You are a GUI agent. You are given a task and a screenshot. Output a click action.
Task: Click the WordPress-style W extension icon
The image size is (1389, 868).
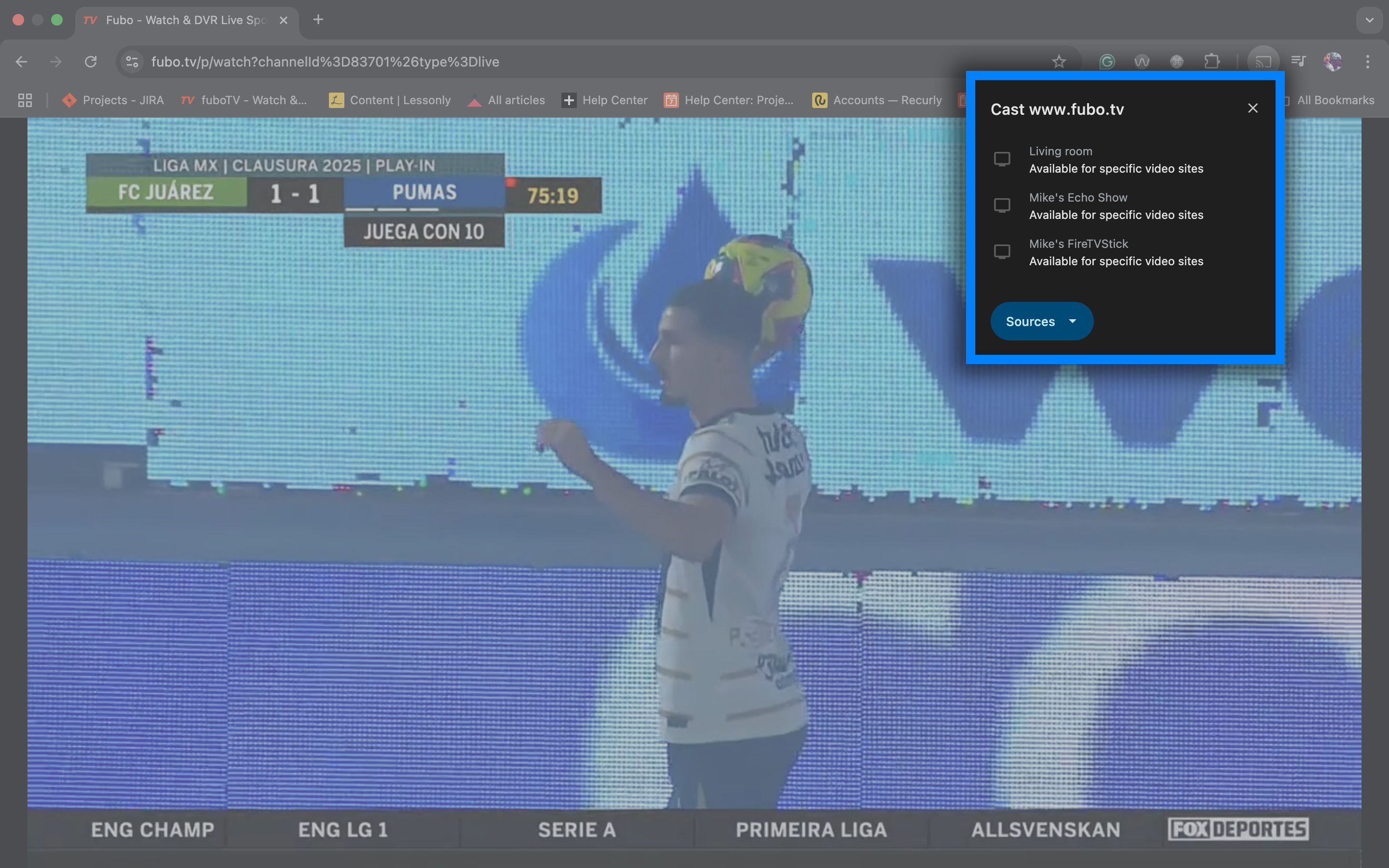click(x=1142, y=61)
